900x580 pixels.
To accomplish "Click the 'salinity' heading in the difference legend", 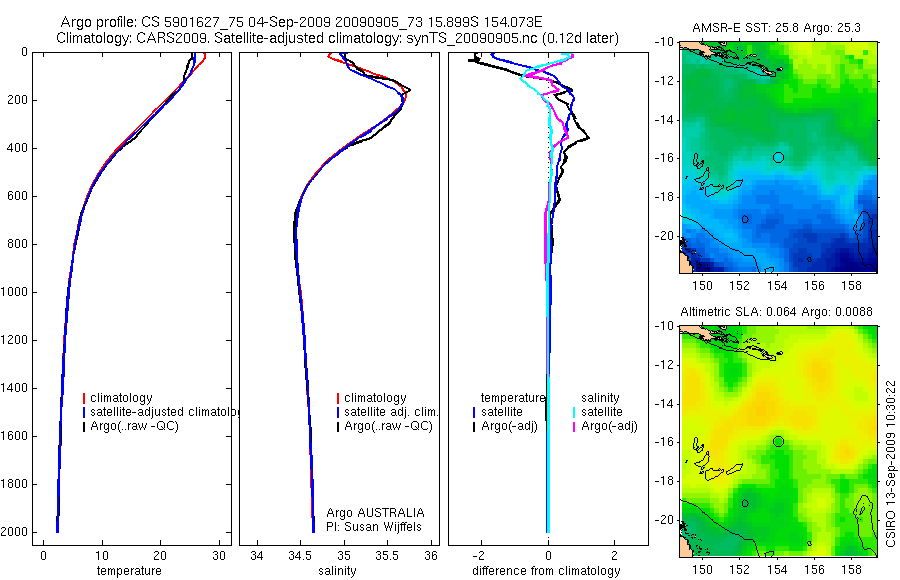I will (x=600, y=398).
